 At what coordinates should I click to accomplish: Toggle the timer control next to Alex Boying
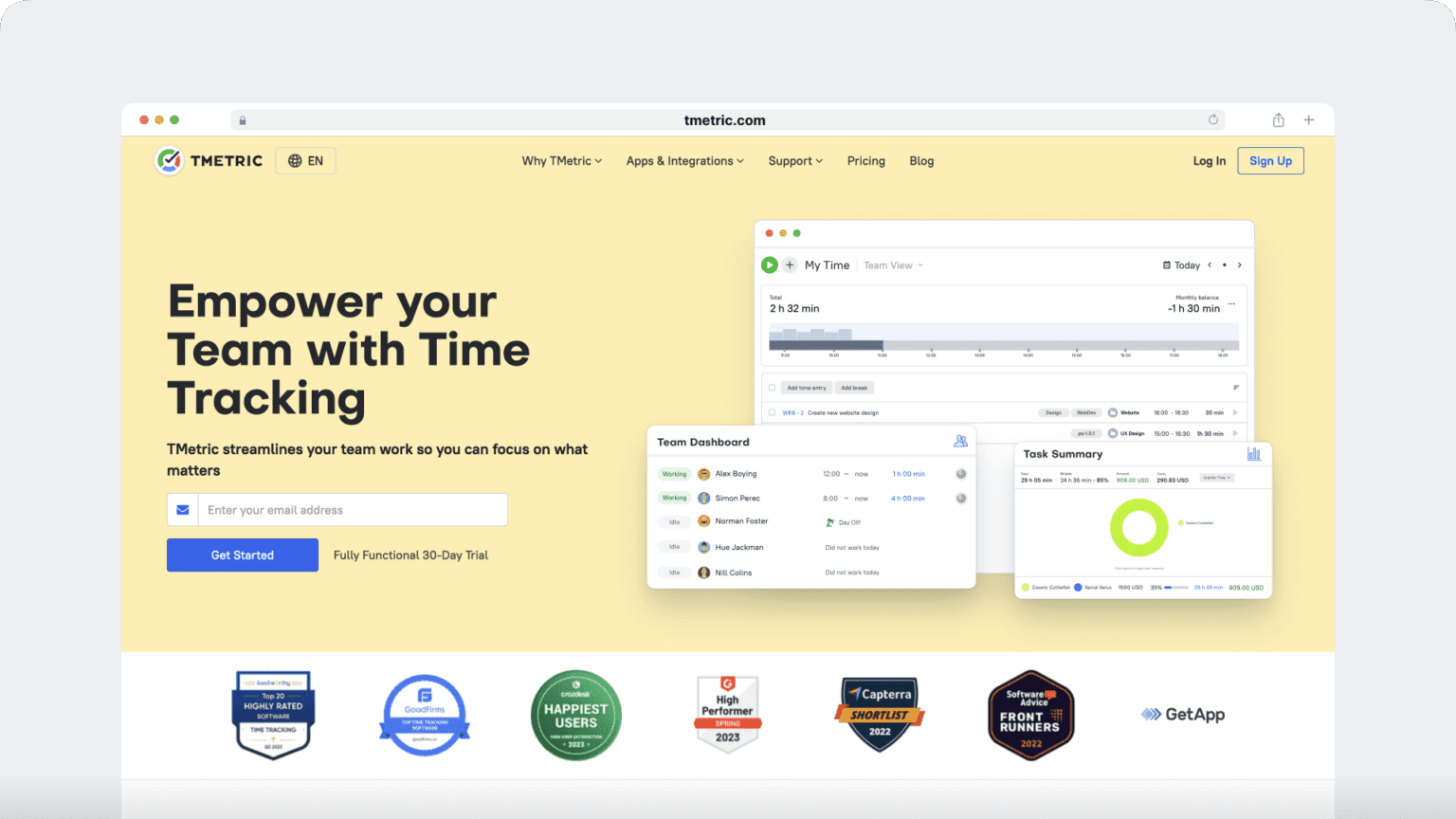(x=960, y=474)
